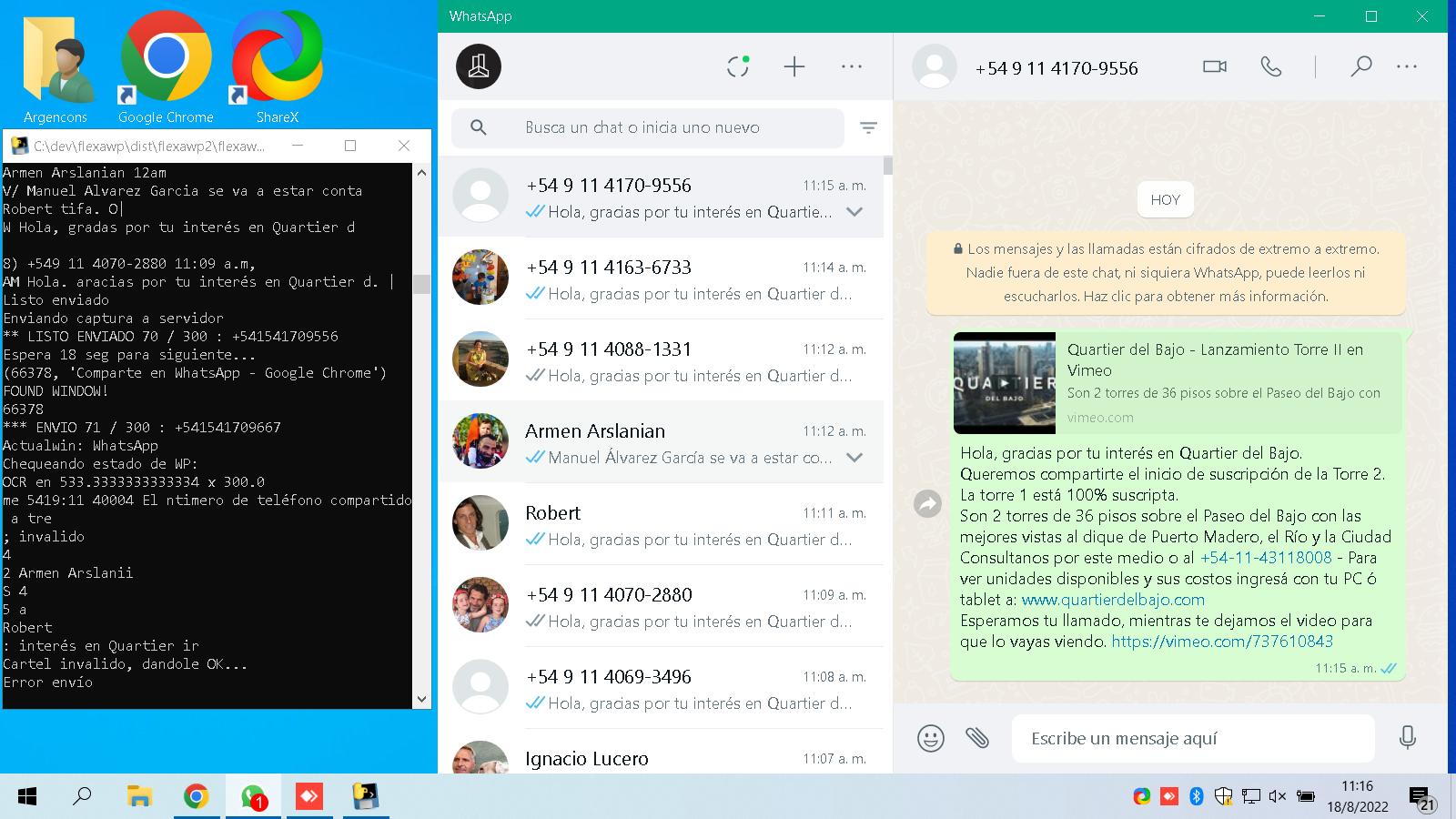Switch to flexawp console taskbar icon
Viewport: 1456px width, 819px height.
pyautogui.click(x=366, y=797)
